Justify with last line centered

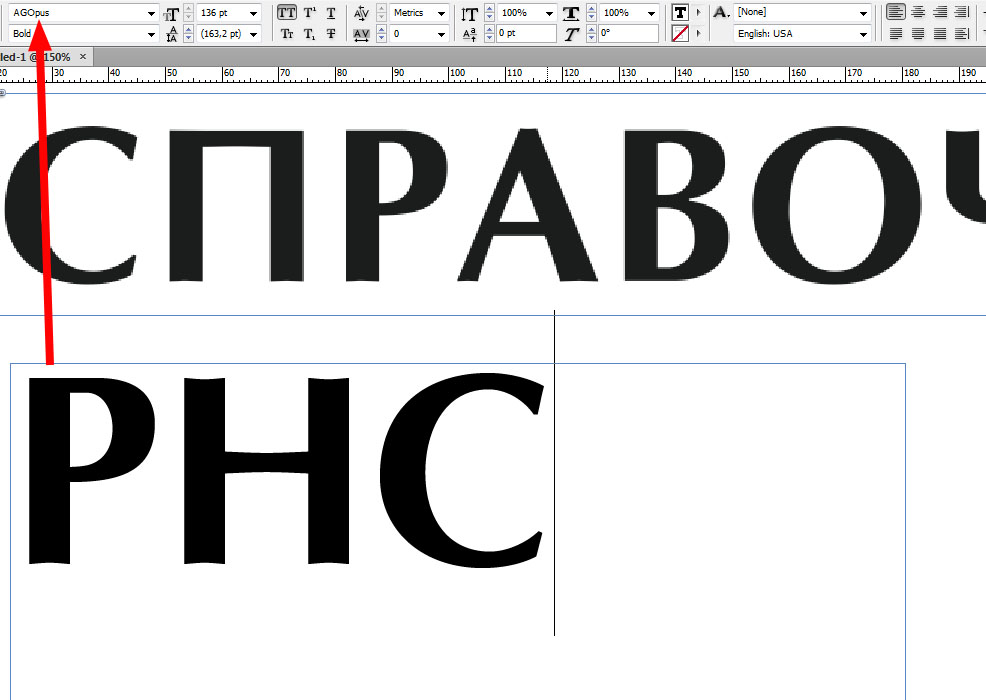point(918,33)
